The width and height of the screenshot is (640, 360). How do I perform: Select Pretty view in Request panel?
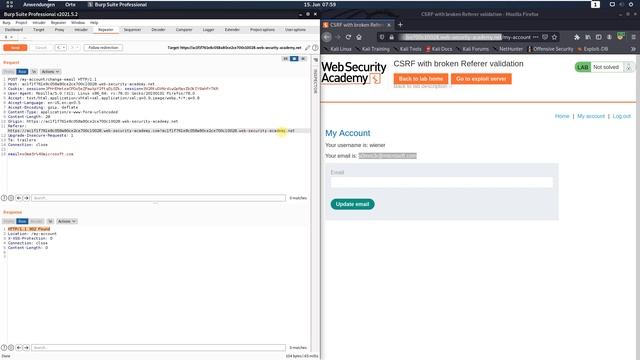point(9,71)
